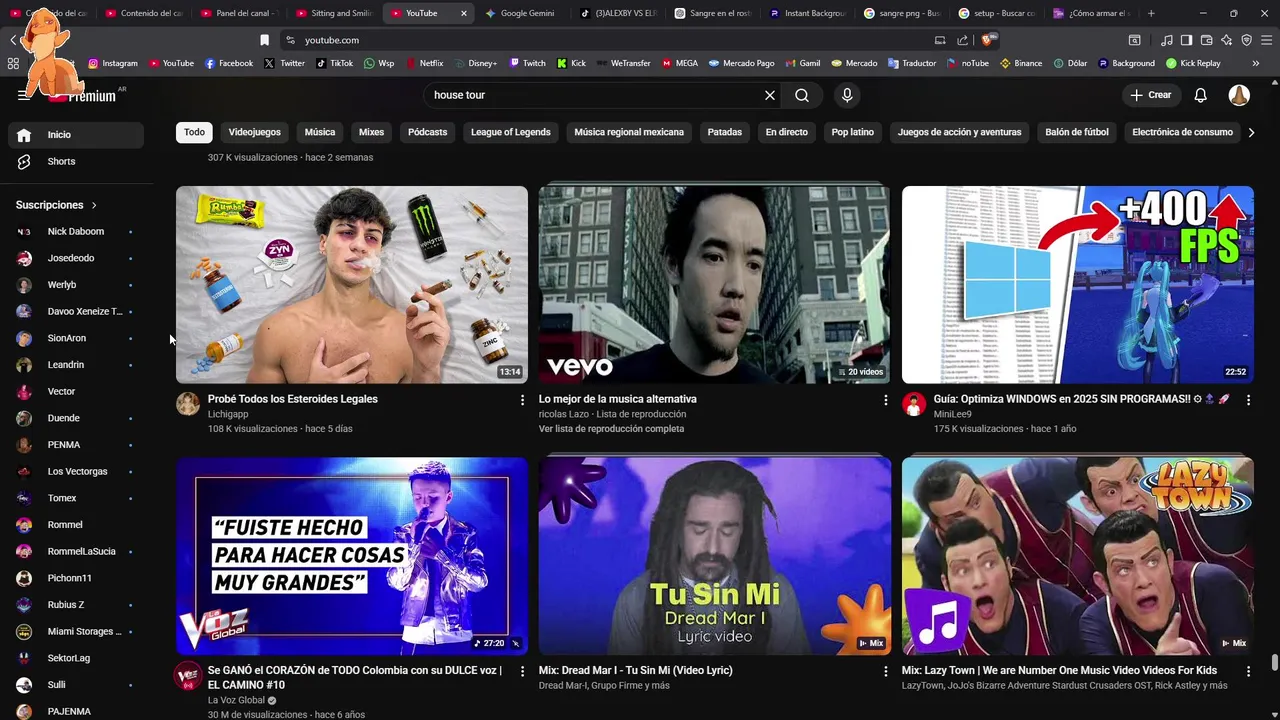This screenshot has width=1280, height=720.
Task: Open options menu for Se GANÓ el CORAZÓN video
Action: click(x=522, y=671)
